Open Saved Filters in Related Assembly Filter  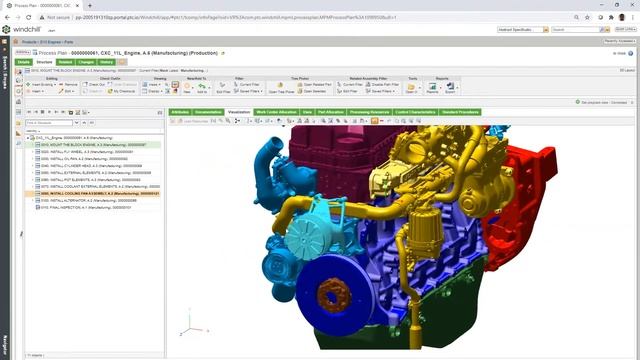click(x=380, y=91)
